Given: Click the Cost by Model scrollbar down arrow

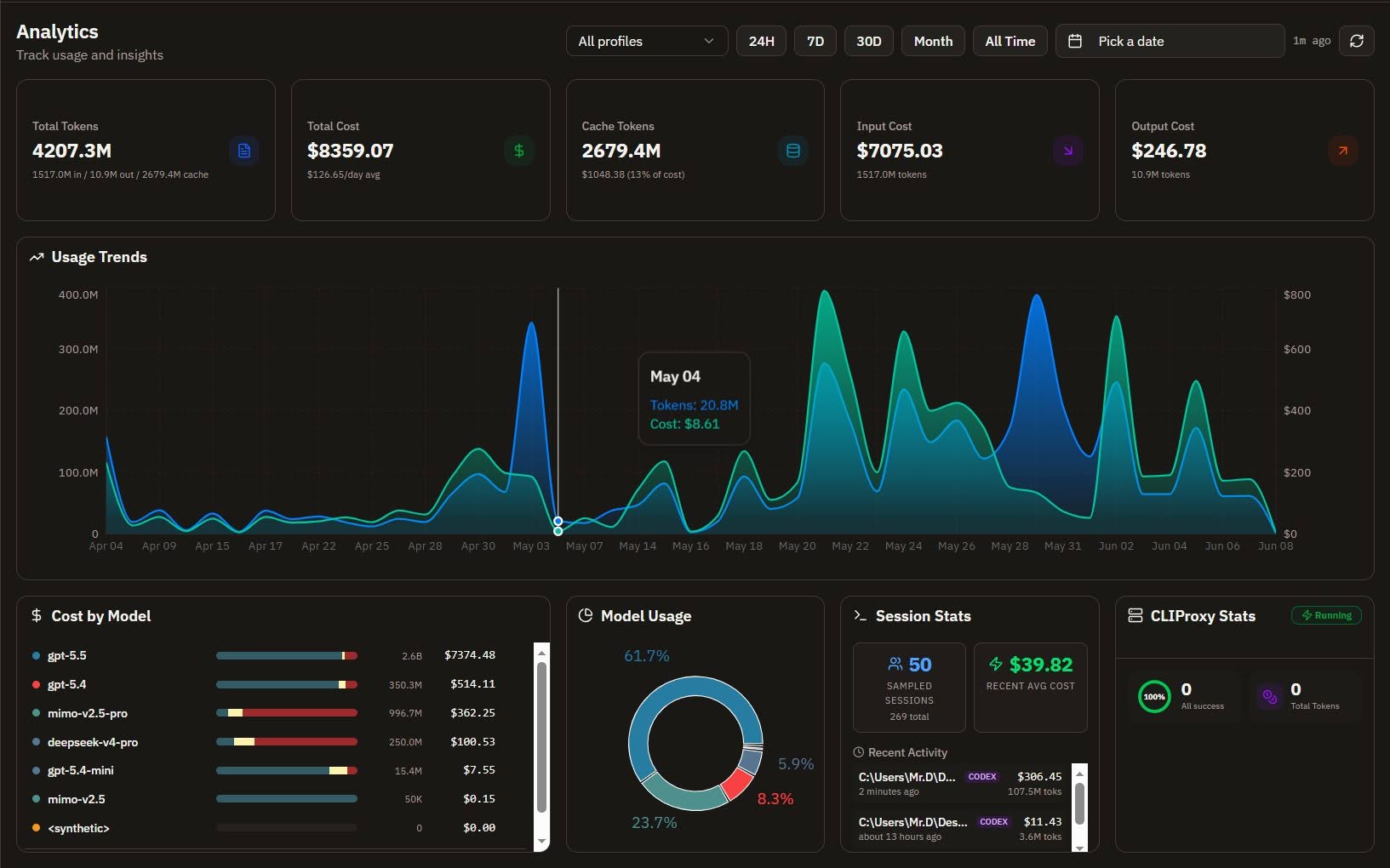Looking at the screenshot, I should [541, 842].
